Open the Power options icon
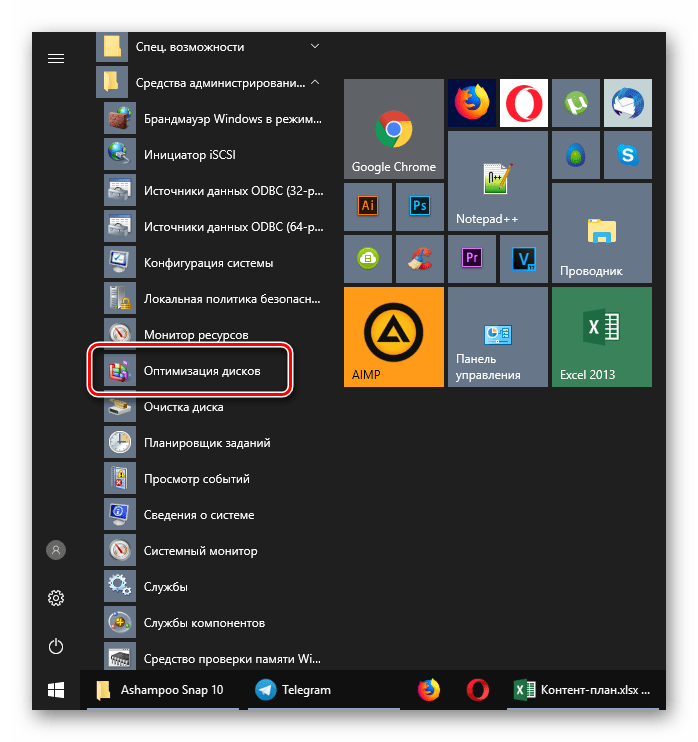The image size is (698, 742). pos(56,646)
